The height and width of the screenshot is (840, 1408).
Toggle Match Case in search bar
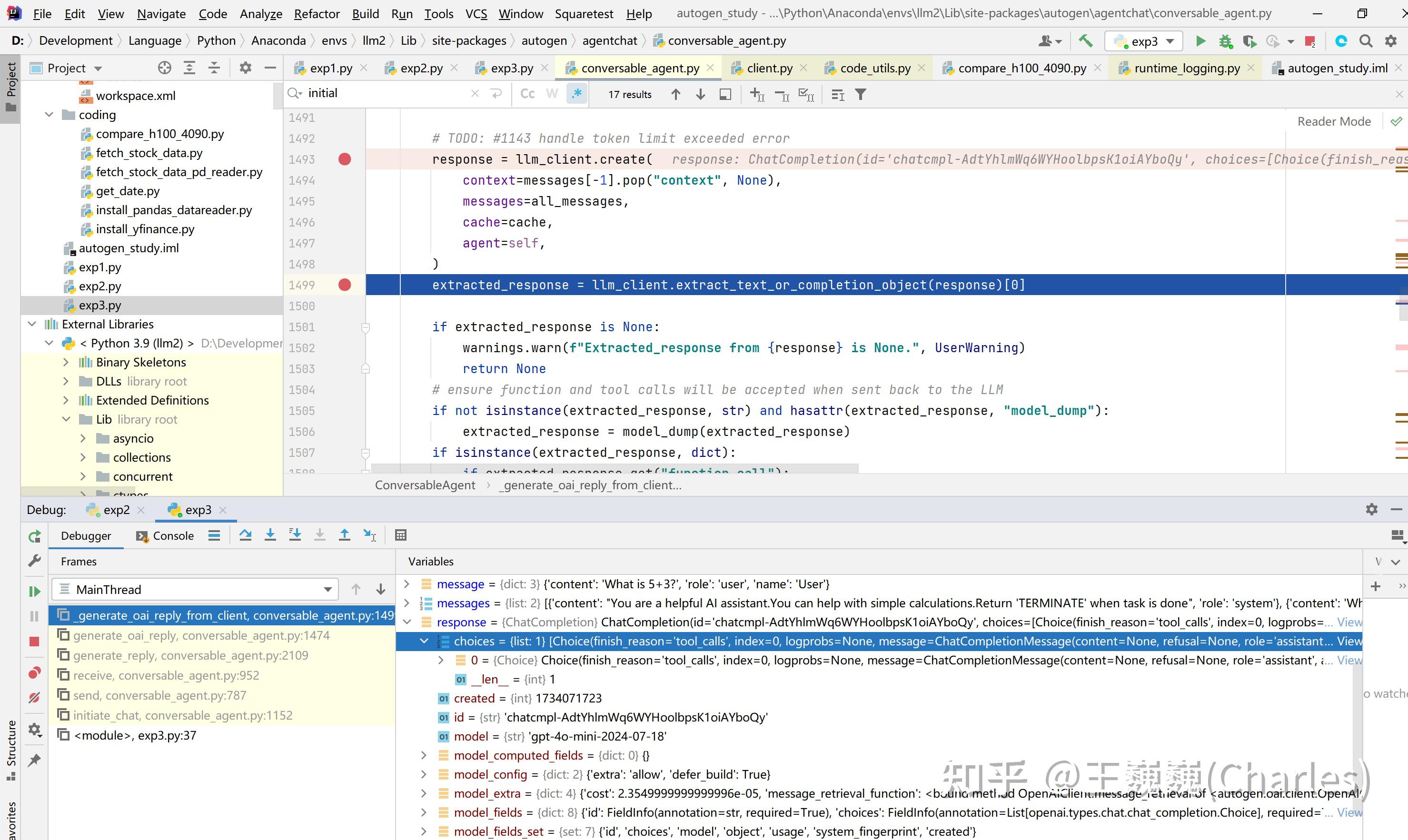(527, 94)
